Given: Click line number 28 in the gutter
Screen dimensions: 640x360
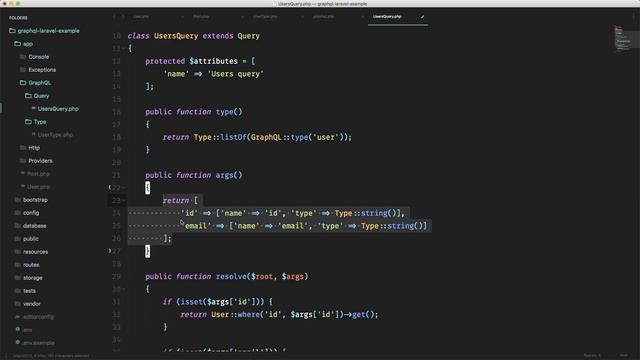Looking at the screenshot, I should click(117, 264).
